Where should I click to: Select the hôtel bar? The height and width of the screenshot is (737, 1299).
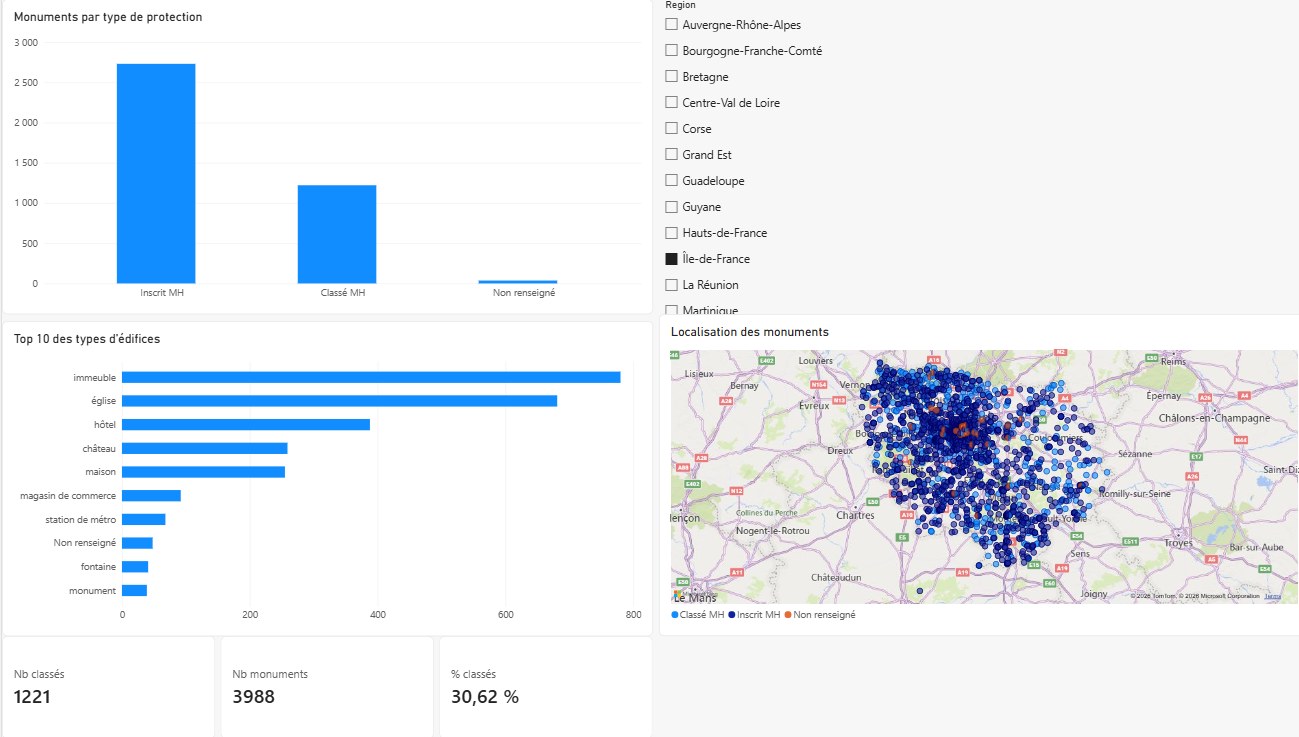pos(246,424)
